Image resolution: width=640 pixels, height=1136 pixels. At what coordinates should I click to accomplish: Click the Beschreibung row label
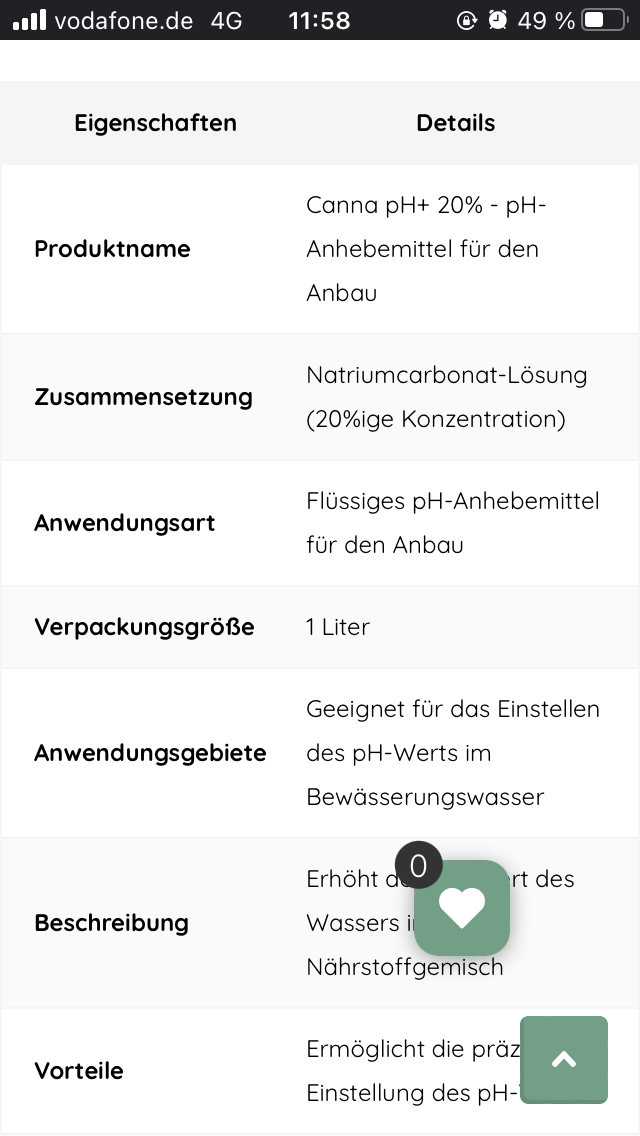pos(111,923)
